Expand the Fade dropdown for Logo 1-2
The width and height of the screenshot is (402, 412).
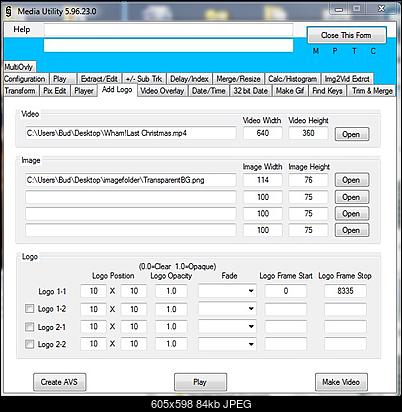227,309
